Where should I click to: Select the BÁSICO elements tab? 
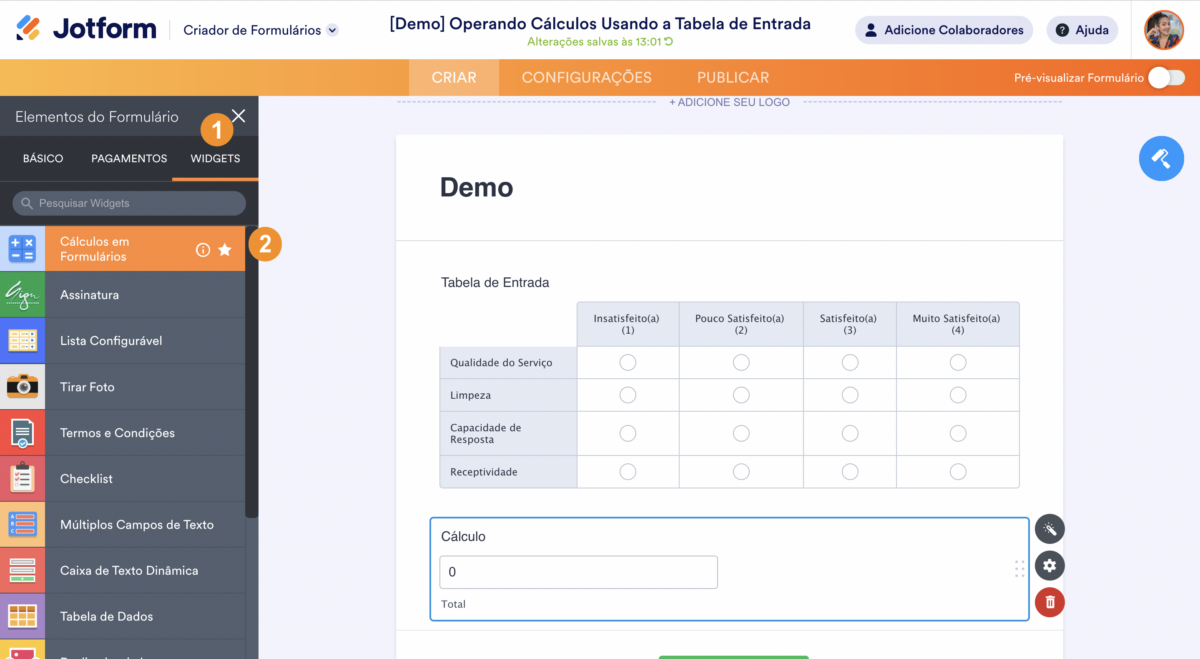tap(43, 159)
